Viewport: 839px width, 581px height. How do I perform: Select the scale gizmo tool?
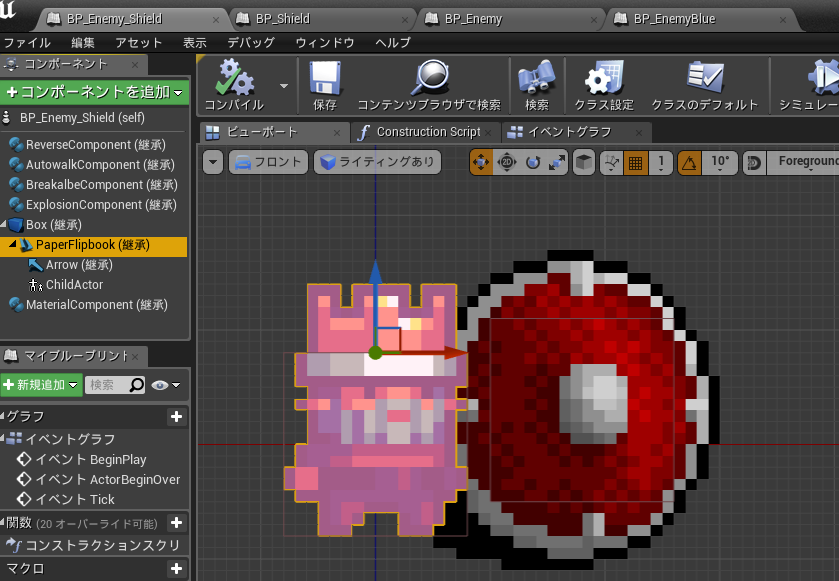[x=556, y=162]
